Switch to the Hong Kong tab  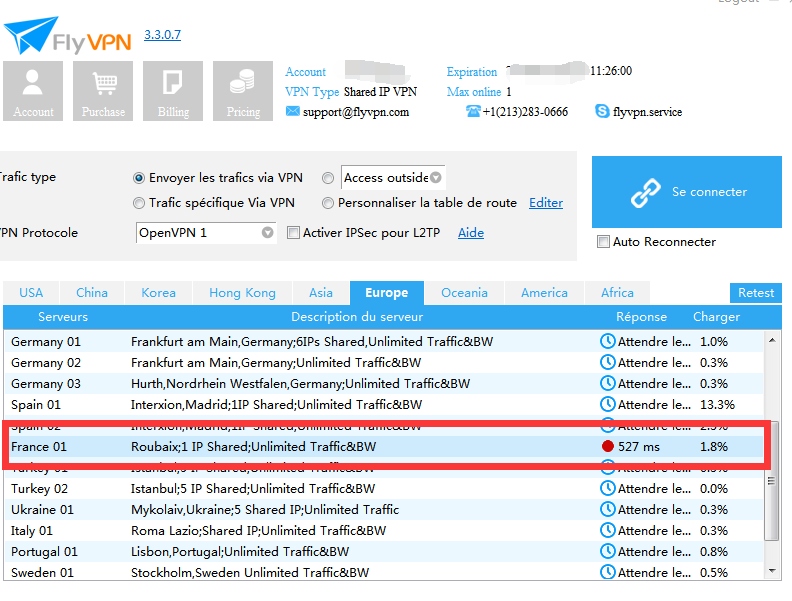click(242, 293)
